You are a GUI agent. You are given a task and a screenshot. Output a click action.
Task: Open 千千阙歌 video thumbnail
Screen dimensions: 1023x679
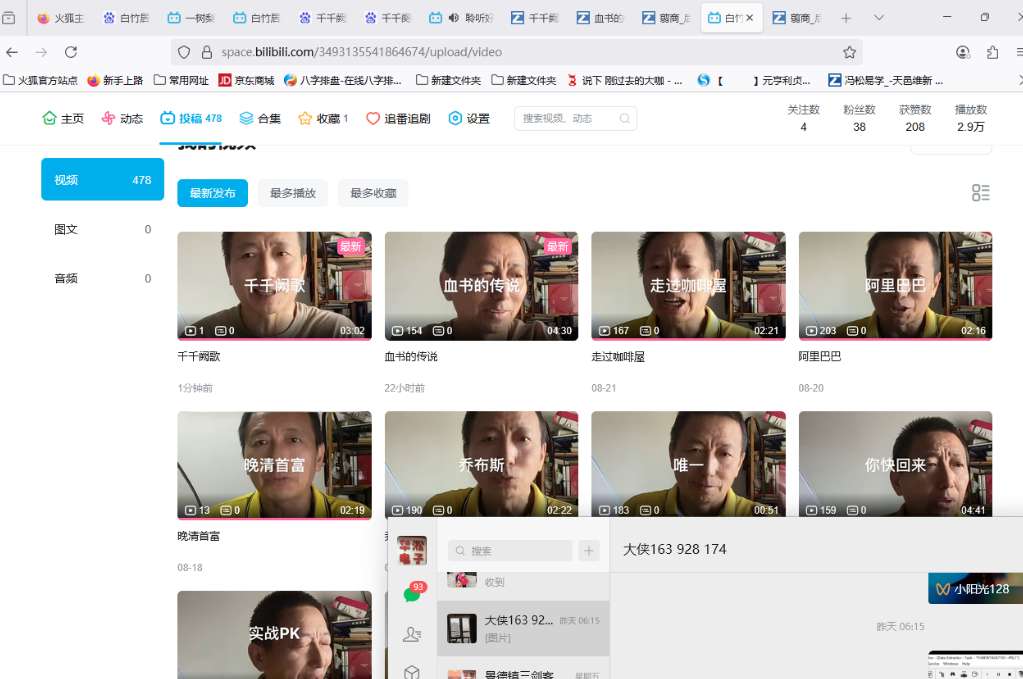click(x=275, y=286)
